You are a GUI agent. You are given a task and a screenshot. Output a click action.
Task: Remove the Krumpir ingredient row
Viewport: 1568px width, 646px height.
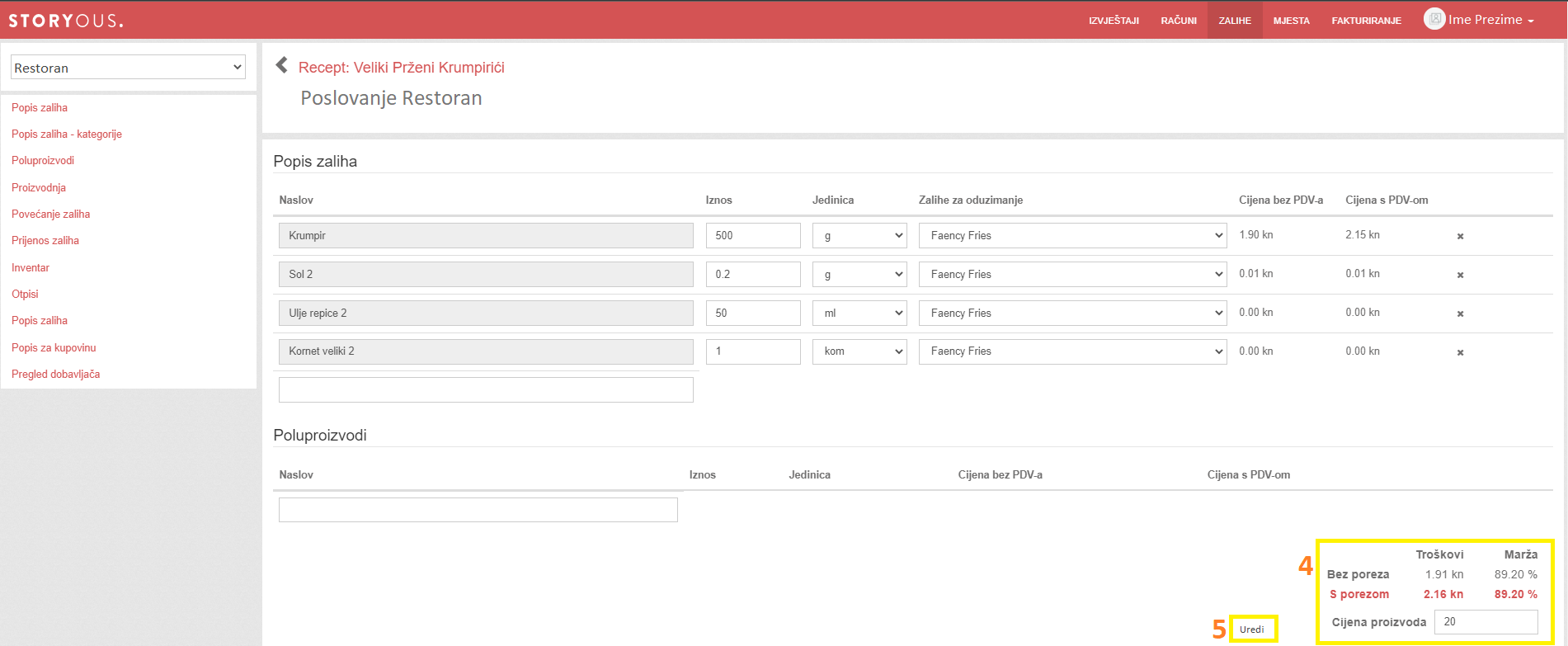[1460, 236]
